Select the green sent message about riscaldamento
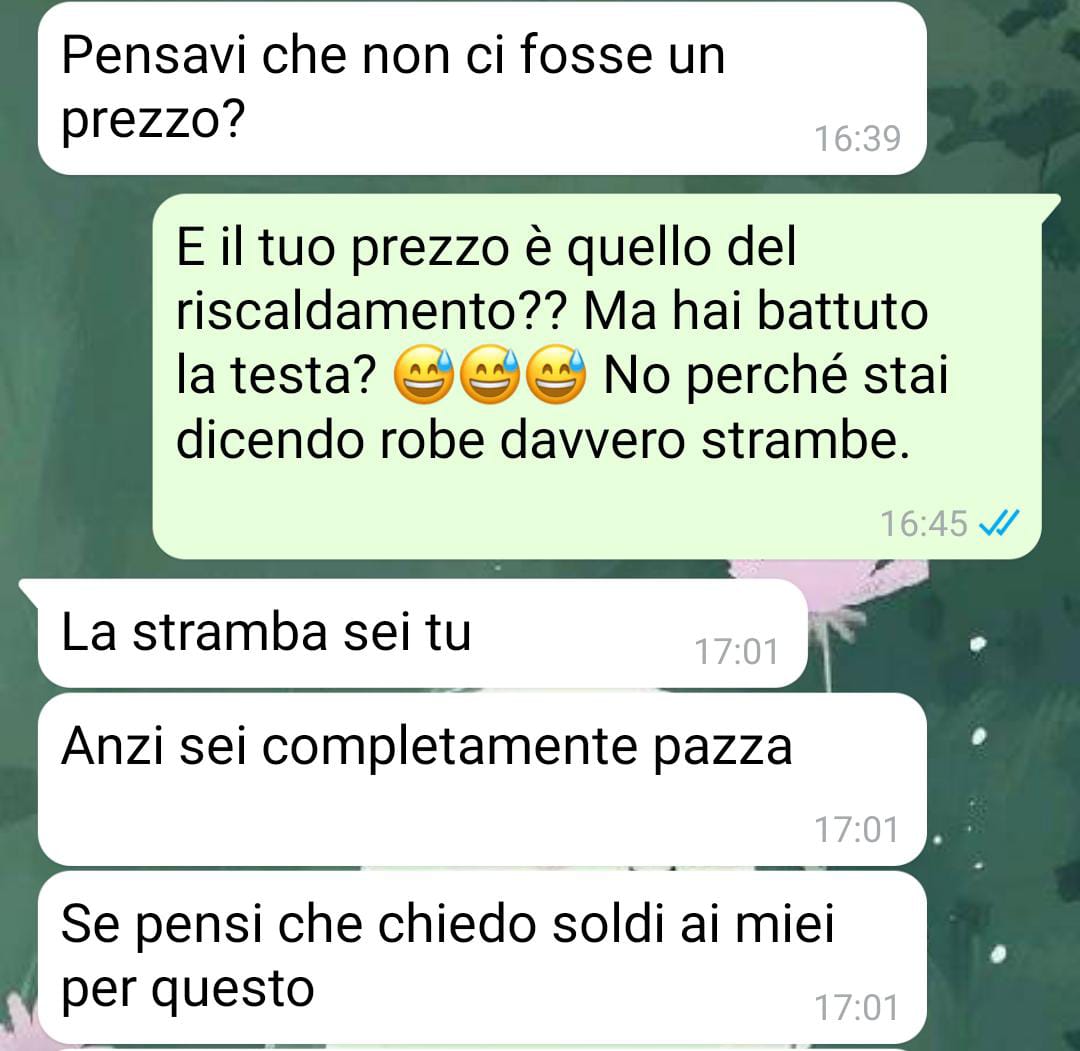Screen dimensions: 1080x1051 597,376
